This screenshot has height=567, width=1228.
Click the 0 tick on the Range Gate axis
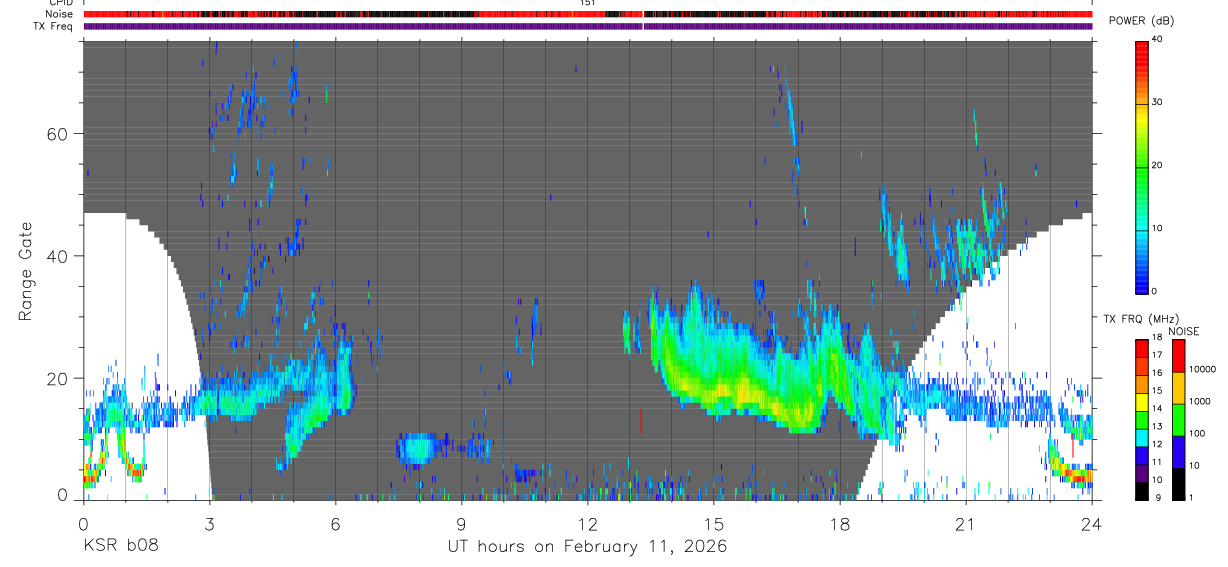(62, 496)
